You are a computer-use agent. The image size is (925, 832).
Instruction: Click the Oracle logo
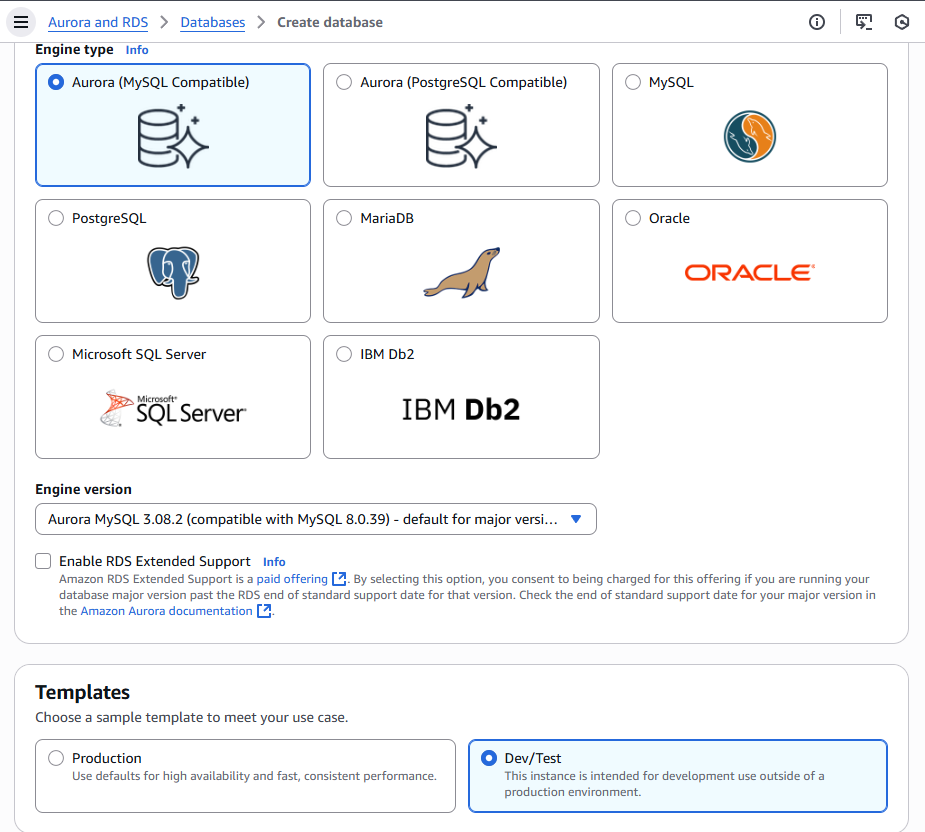click(x=749, y=272)
